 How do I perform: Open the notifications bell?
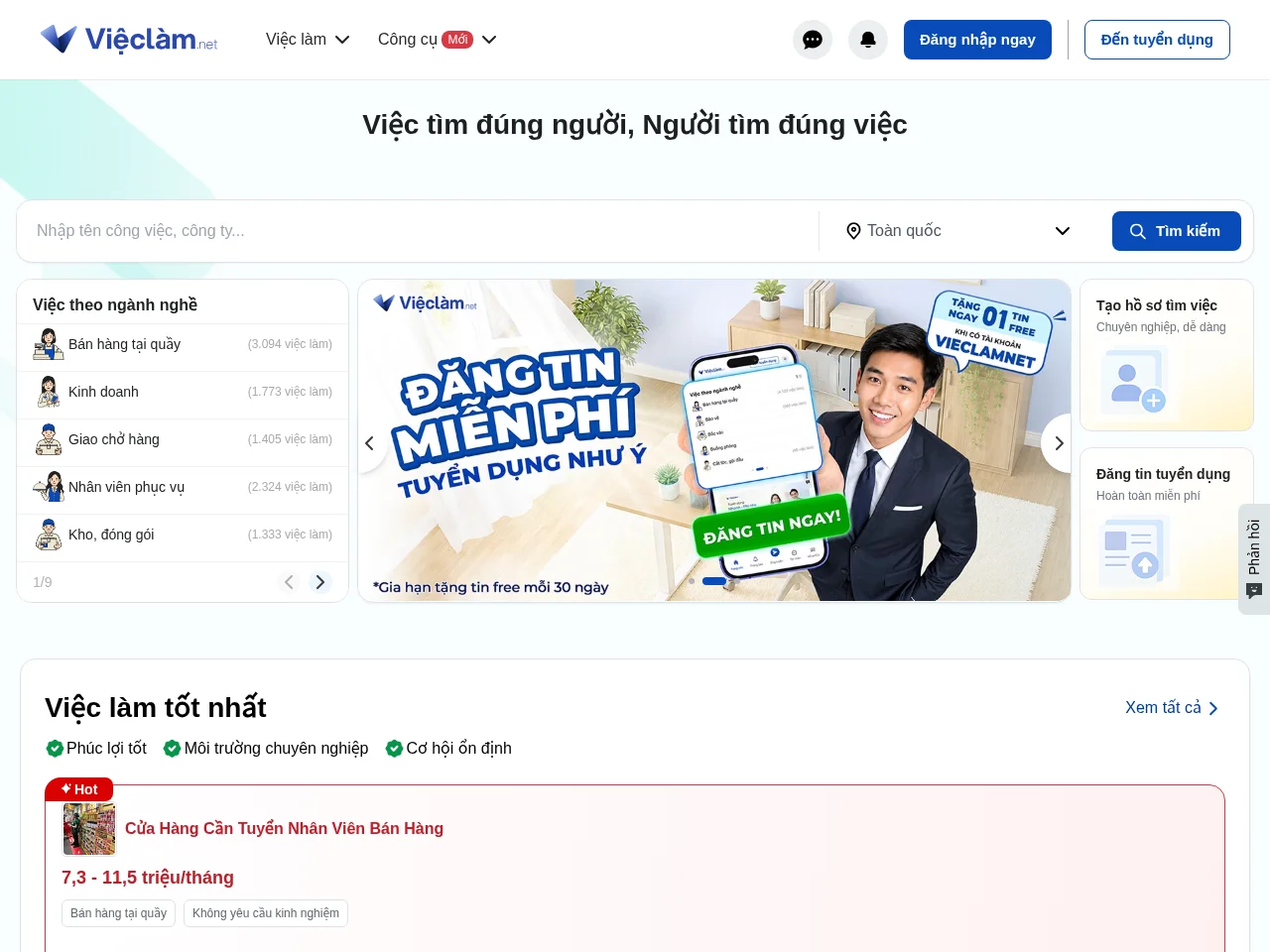(868, 40)
